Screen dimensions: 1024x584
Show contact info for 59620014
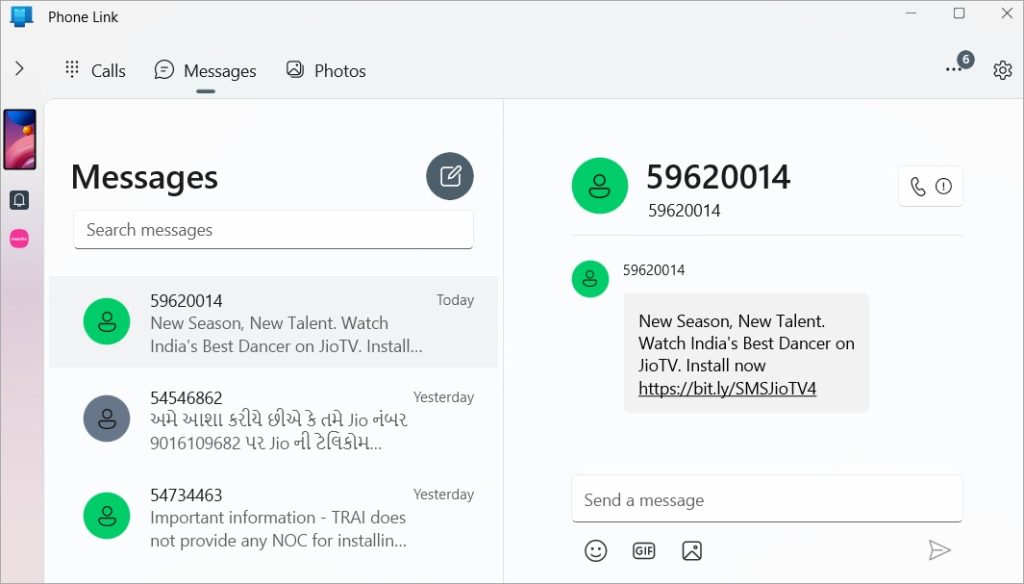coord(944,186)
